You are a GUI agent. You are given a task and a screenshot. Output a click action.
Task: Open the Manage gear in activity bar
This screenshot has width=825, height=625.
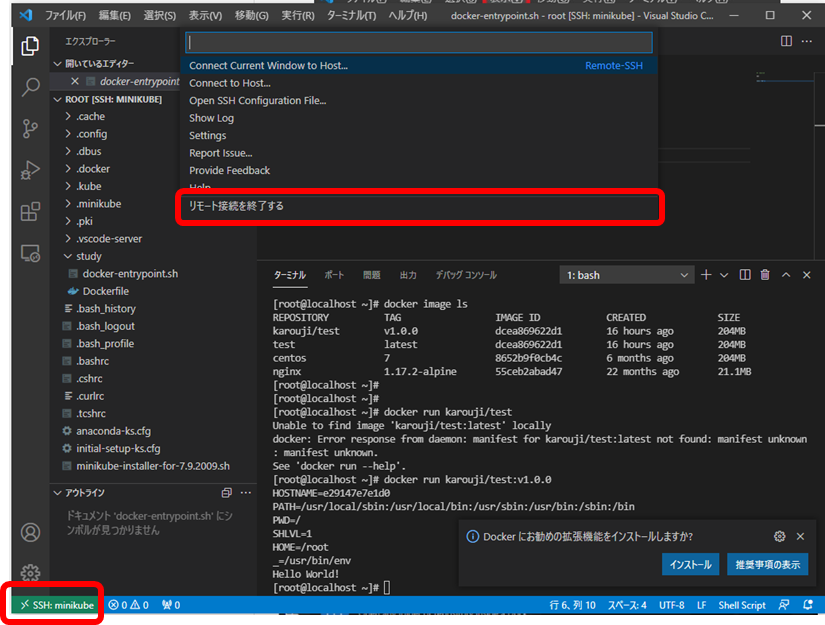coord(30,572)
